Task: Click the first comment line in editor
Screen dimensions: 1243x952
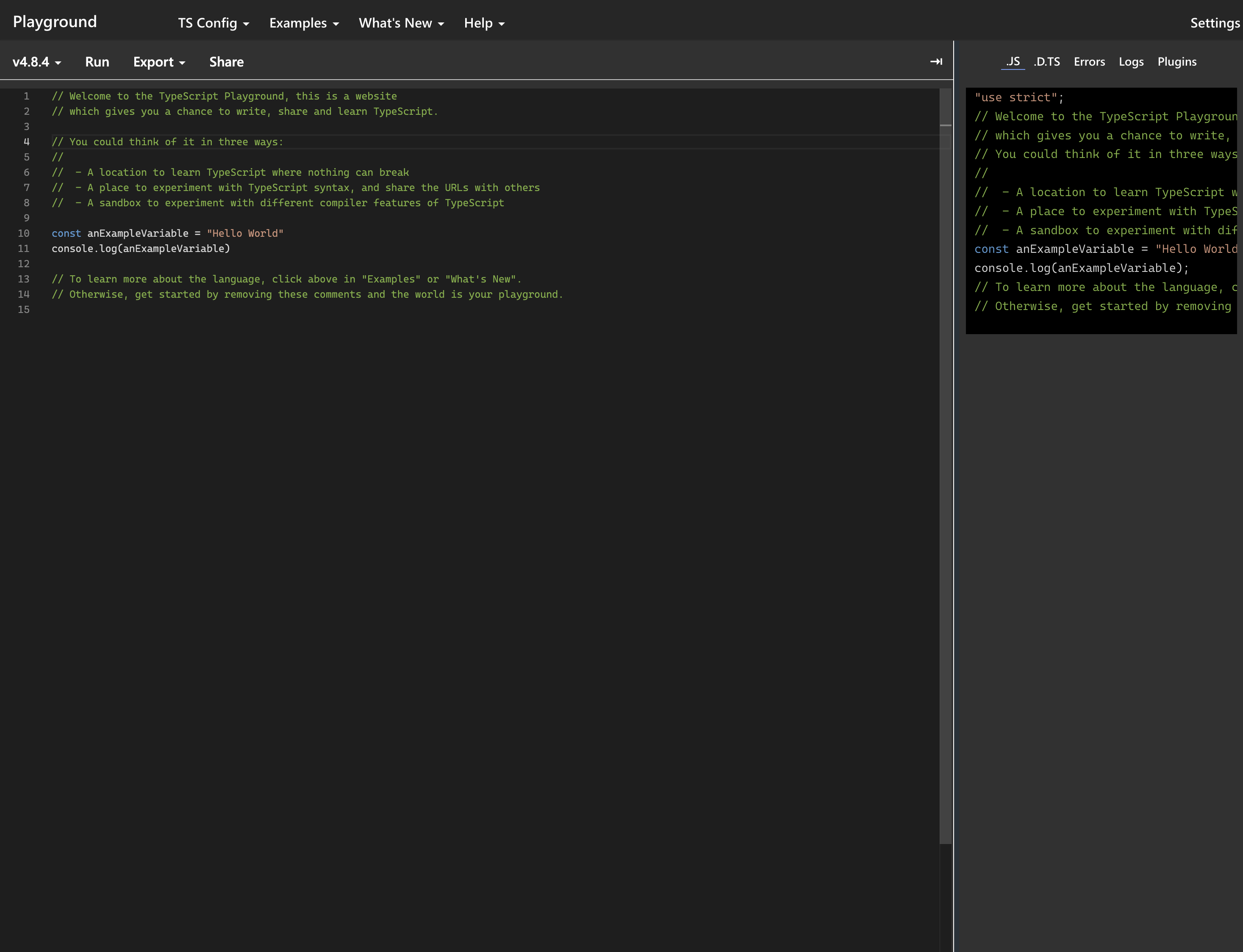Action: 224,96
